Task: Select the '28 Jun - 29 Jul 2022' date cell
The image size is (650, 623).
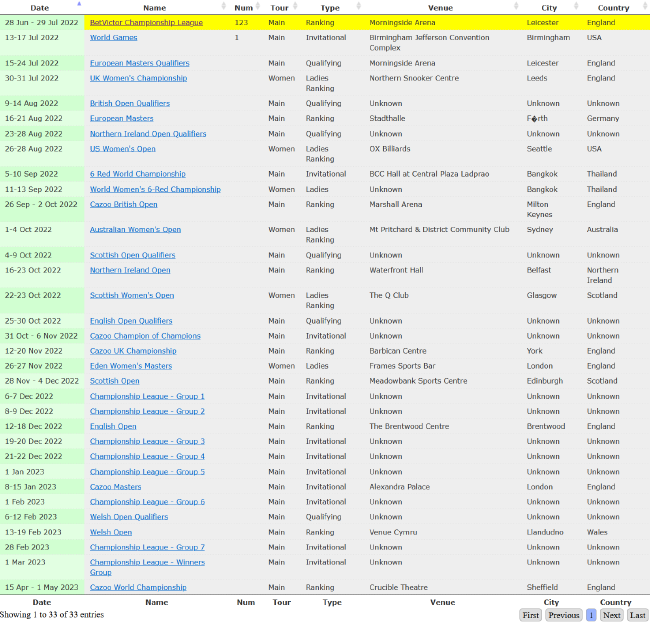Action: (42, 22)
